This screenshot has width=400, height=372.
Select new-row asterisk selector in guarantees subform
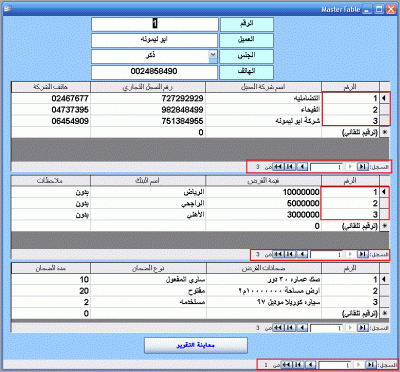[x=384, y=313]
